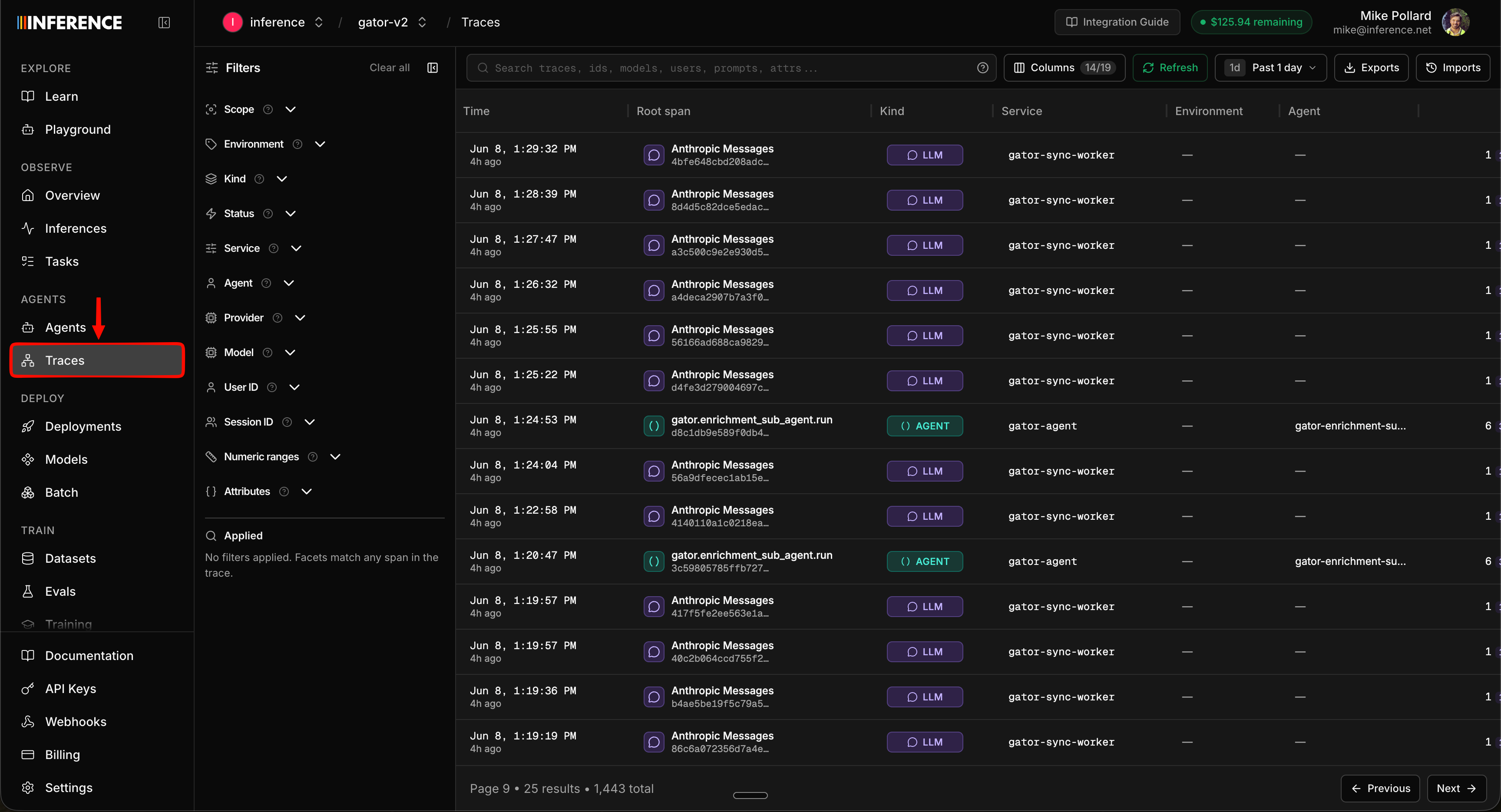
Task: Click the Service column header
Action: (1021, 111)
